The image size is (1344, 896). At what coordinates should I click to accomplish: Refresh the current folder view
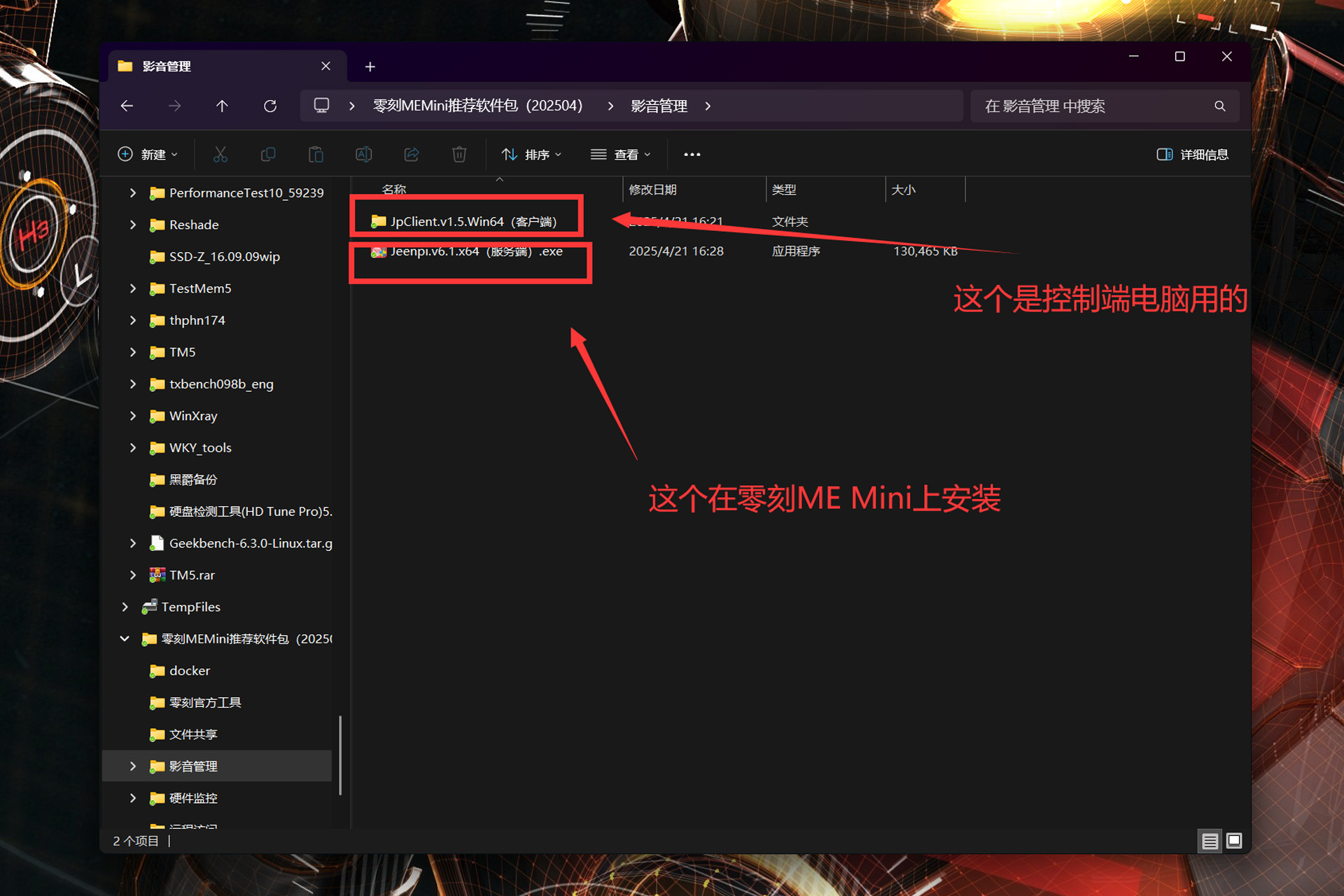[270, 106]
